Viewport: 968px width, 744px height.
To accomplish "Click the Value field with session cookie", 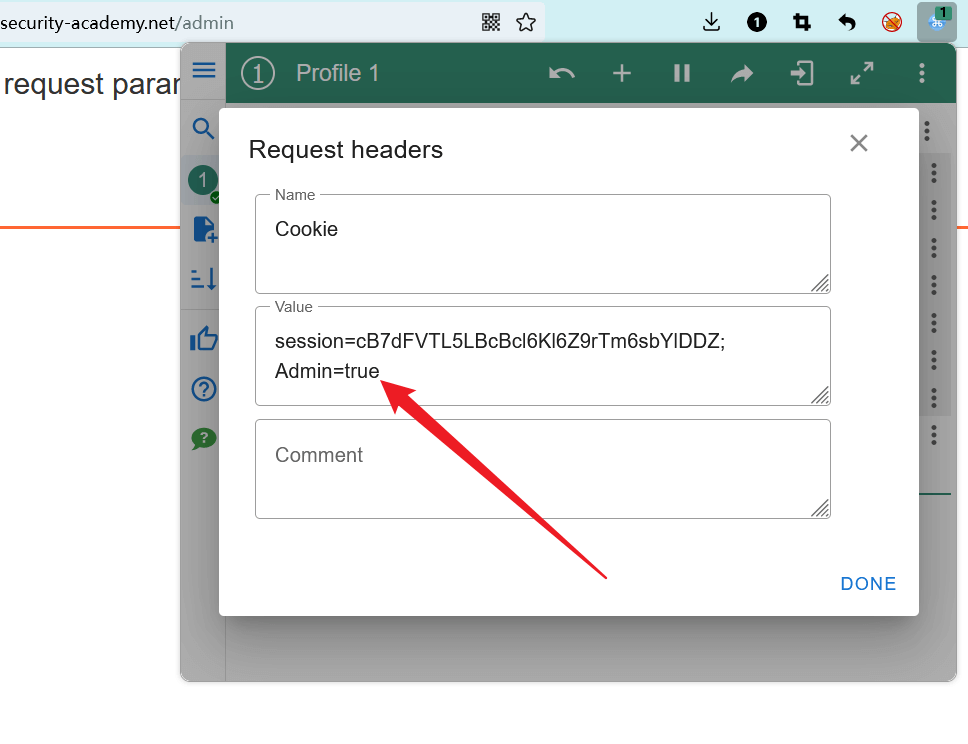I will (x=542, y=355).
